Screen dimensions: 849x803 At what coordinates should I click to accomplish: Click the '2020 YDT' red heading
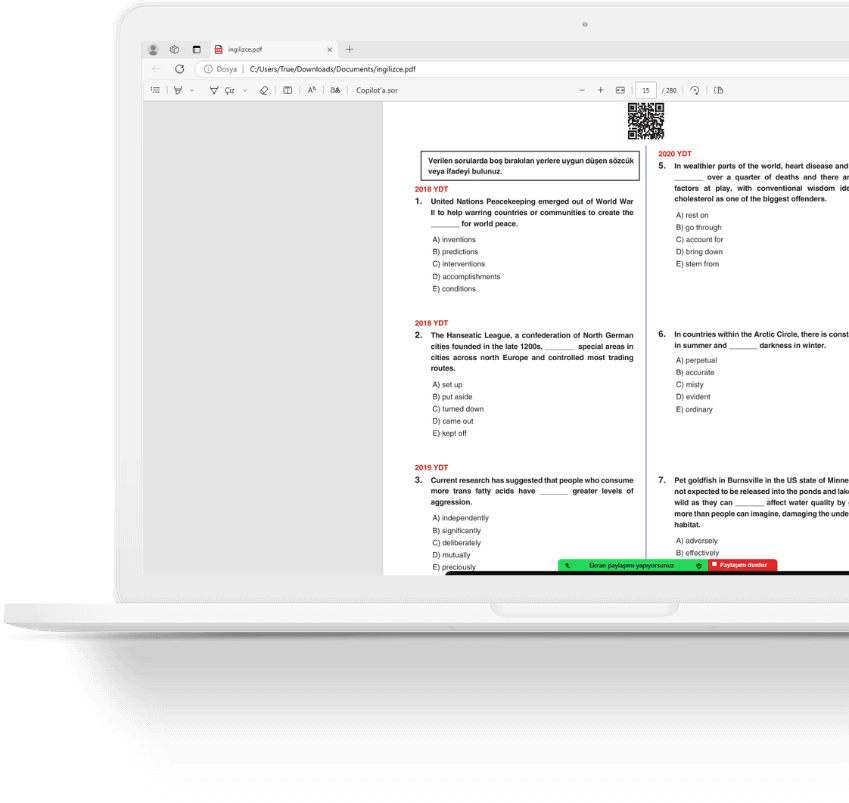pyautogui.click(x=675, y=154)
